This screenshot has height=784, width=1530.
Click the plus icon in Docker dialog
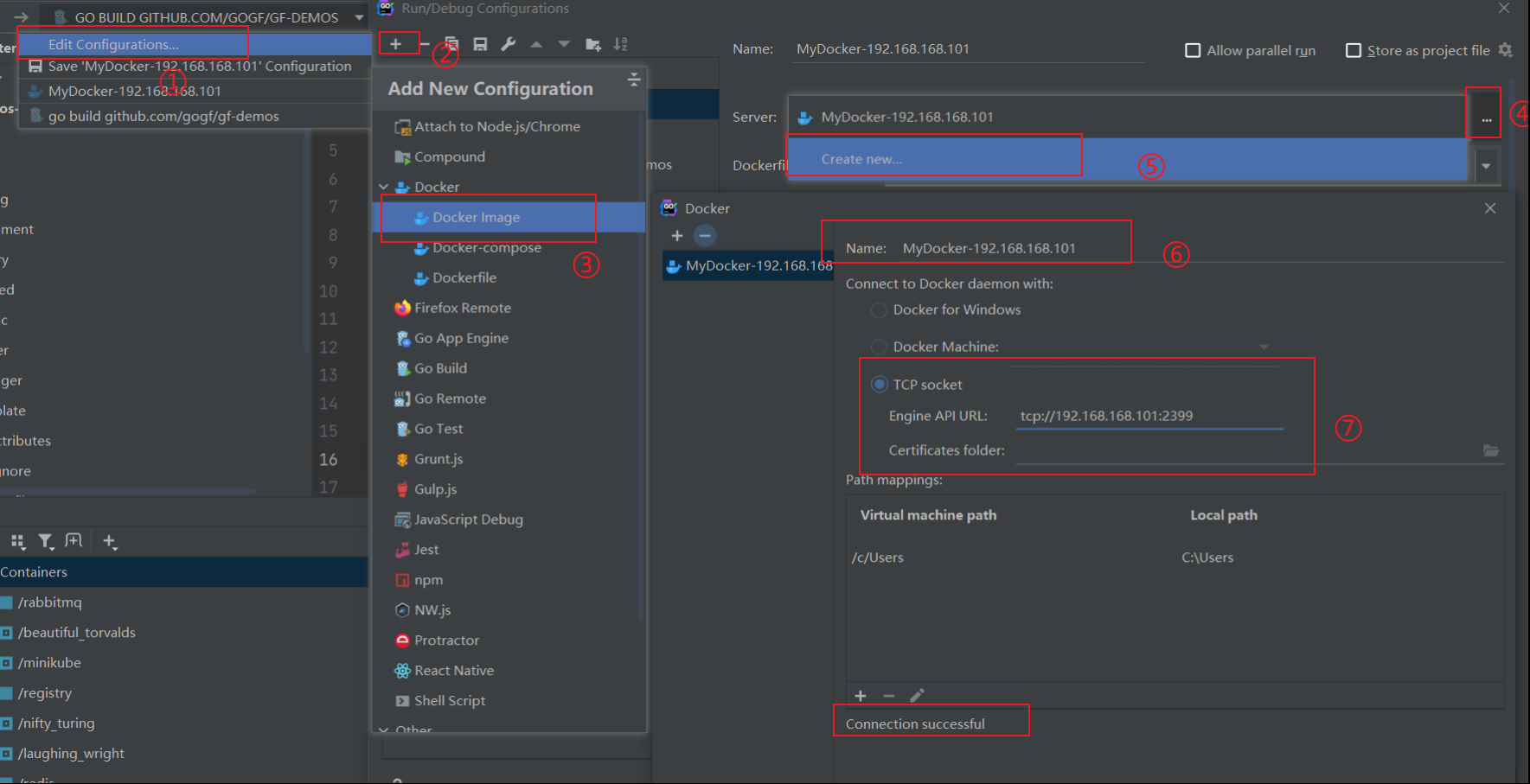[677, 236]
